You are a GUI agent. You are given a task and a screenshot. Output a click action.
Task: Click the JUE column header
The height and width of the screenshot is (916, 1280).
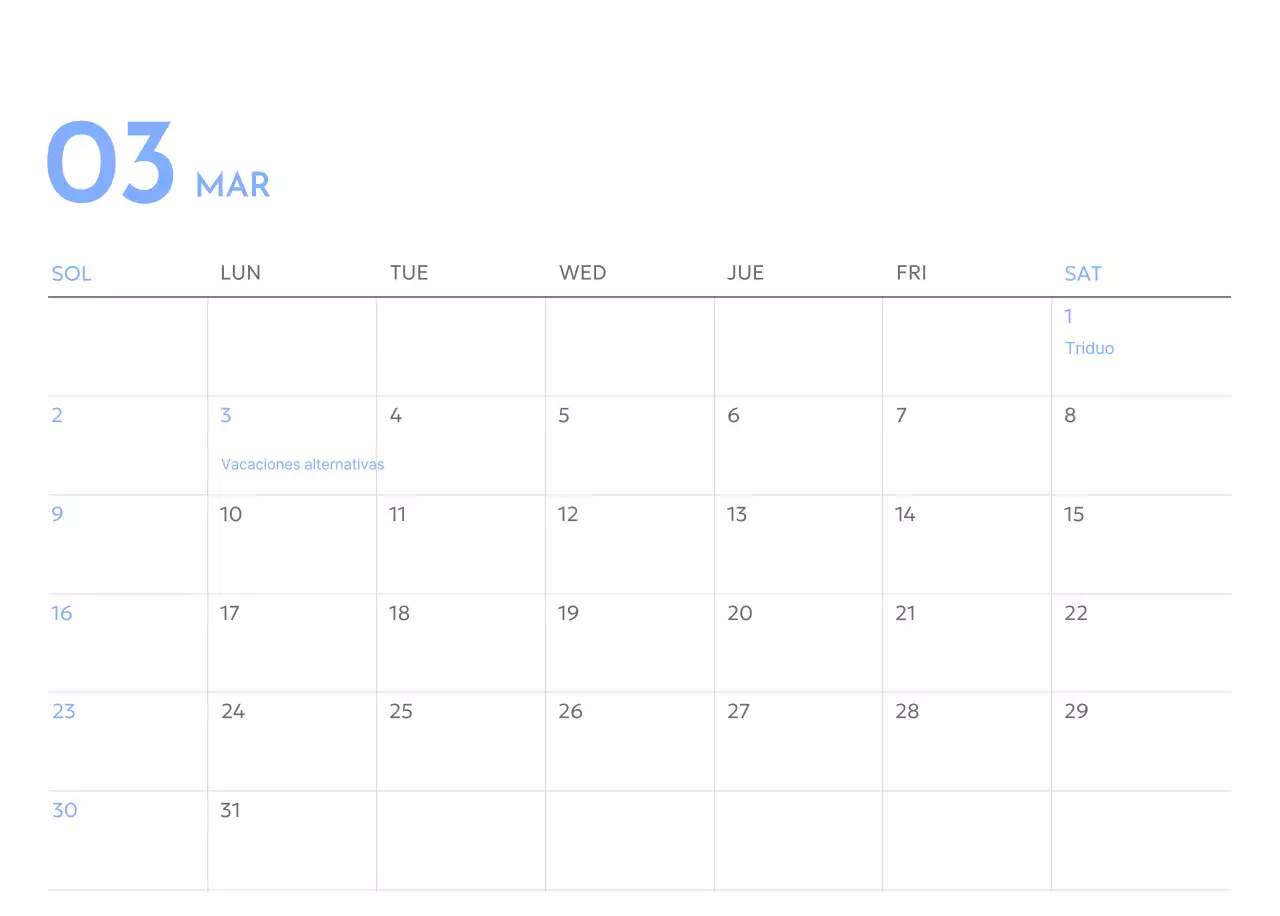click(746, 272)
